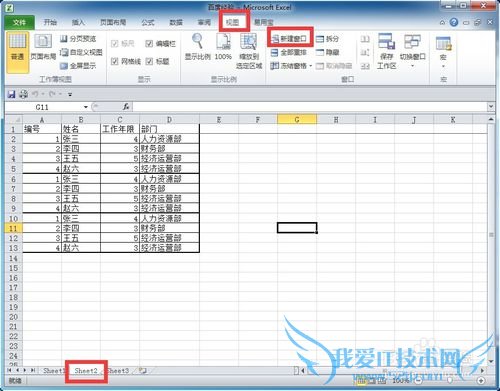Click the horizontal scrollbar right arrow

point(482,370)
